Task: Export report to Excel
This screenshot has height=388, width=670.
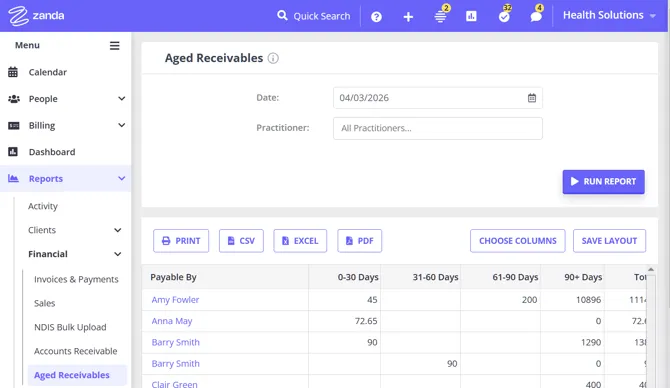Action: 300,241
